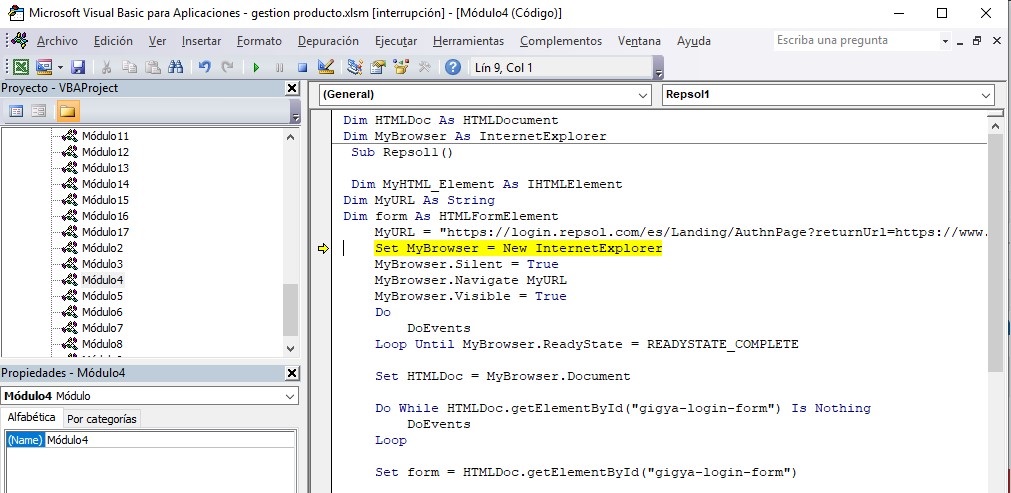
Task: Toggle Design Mode icon
Action: [x=326, y=67]
